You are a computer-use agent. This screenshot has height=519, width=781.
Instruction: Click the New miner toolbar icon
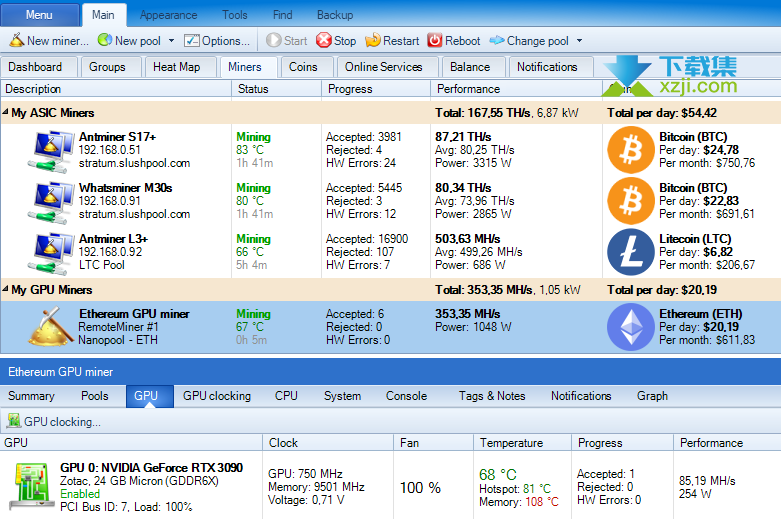coord(16,40)
